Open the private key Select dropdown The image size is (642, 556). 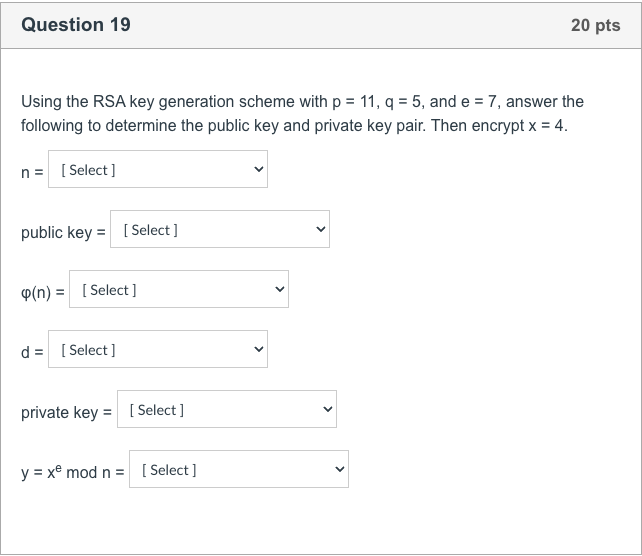point(227,409)
